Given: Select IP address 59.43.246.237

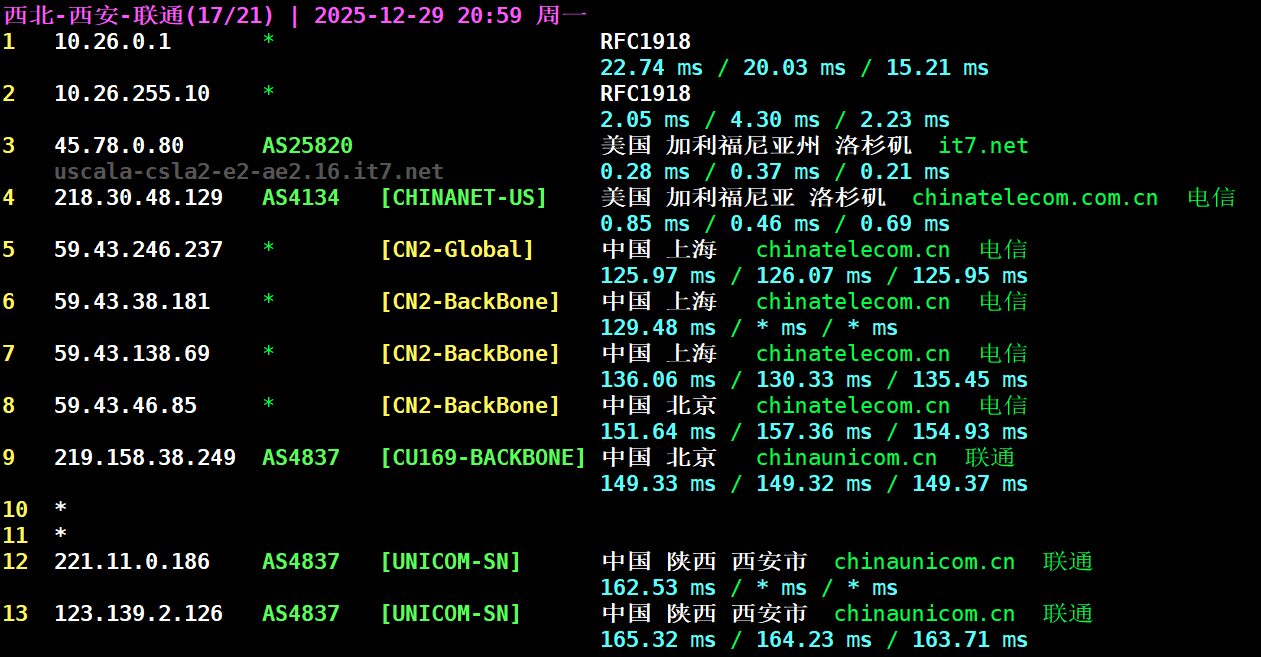Looking at the screenshot, I should (138, 250).
